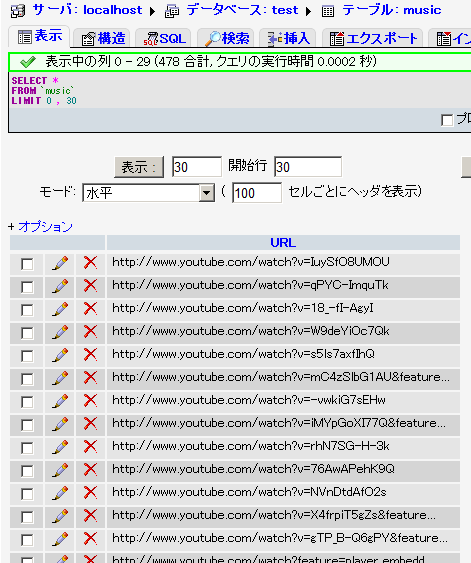Delete row with URL containing gTP_B-Q6gPY
Screen dimensions: 471x563
90,539
